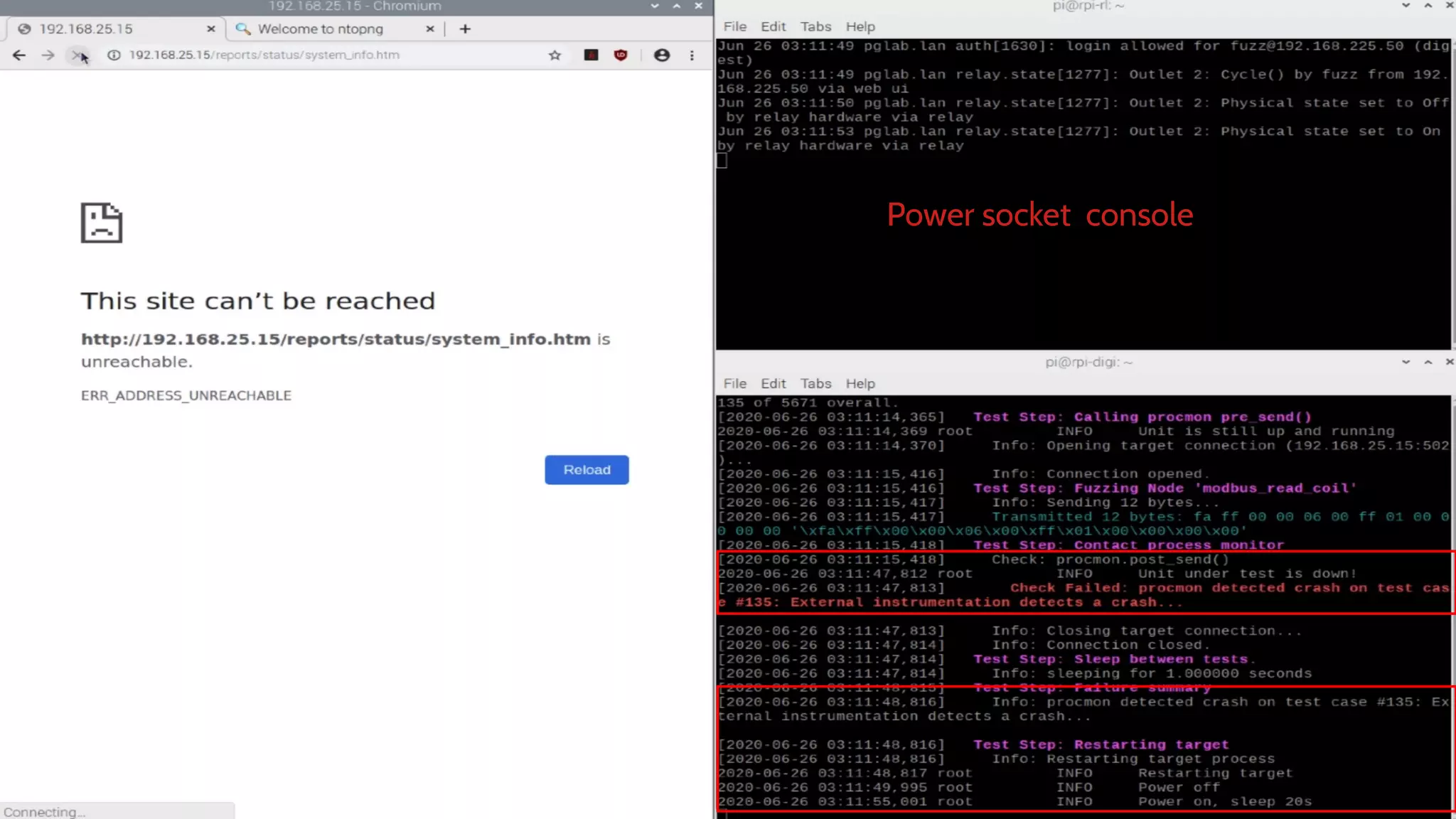The image size is (1456, 819).
Task: Close the Welcome to ntopng tab
Action: click(429, 29)
